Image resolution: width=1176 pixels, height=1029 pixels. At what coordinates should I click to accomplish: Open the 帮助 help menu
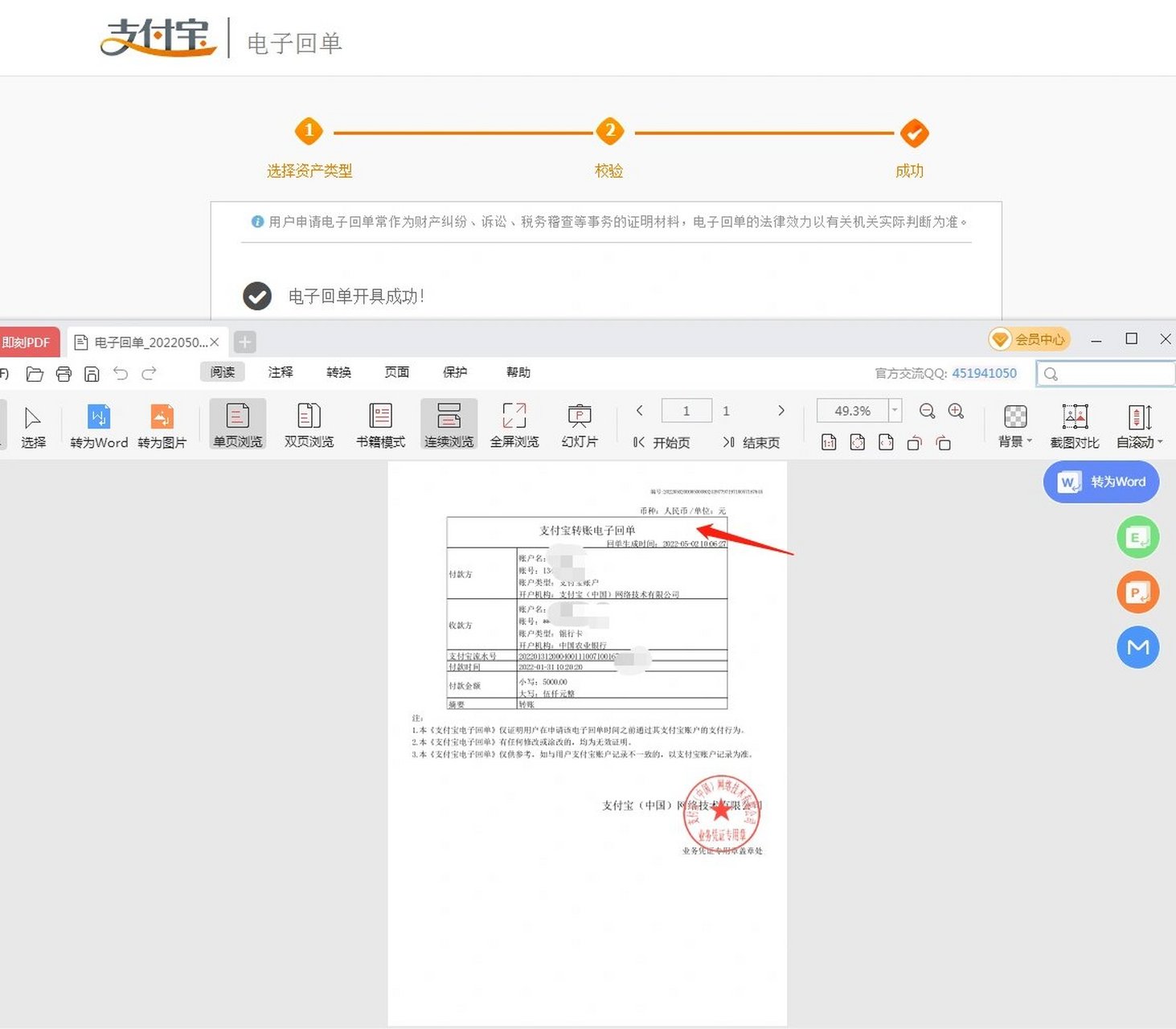(x=518, y=372)
